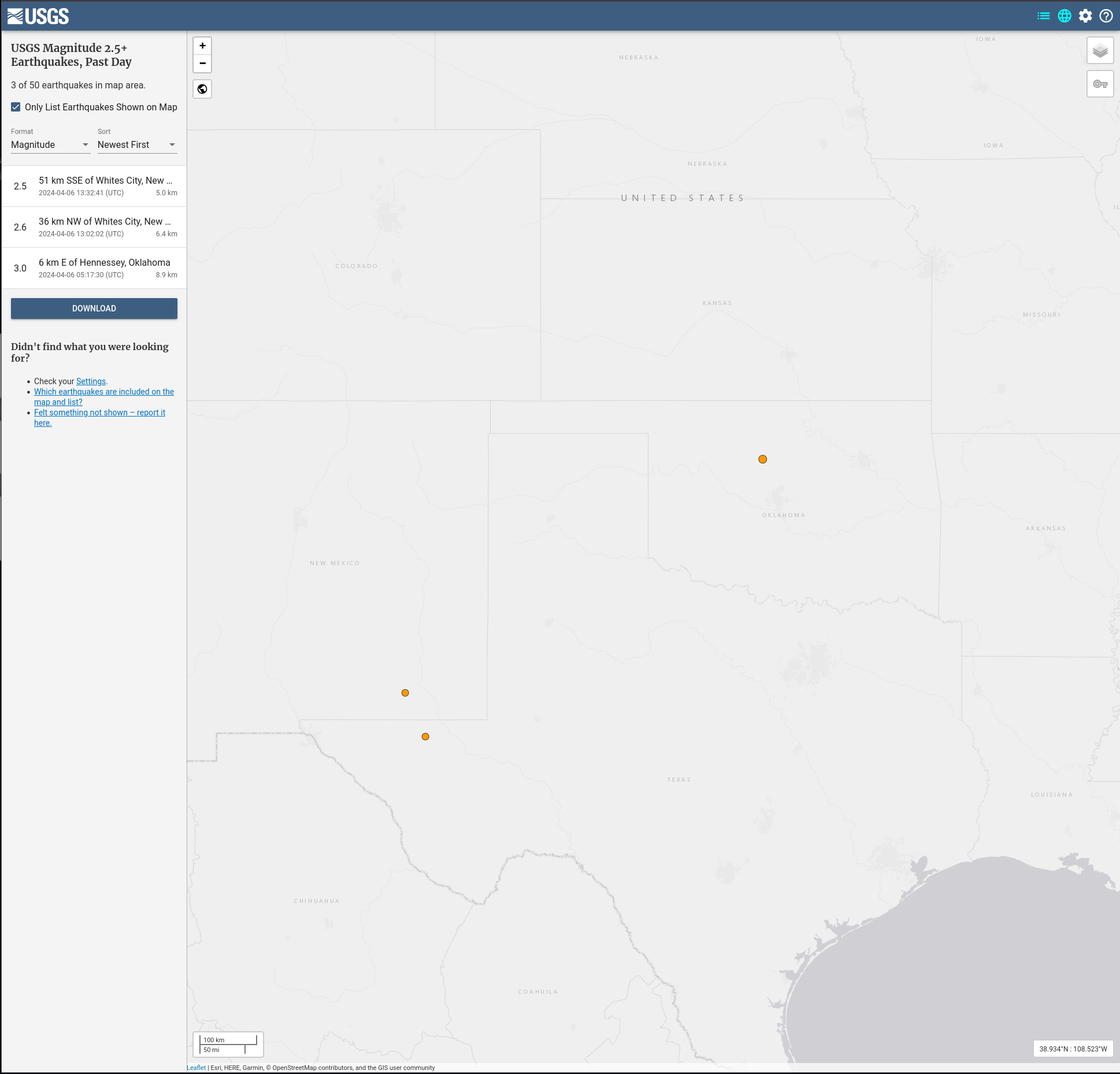Click the Oklahoma earthquake marker on map
Image resolution: width=1120 pixels, height=1074 pixels.
(763, 459)
